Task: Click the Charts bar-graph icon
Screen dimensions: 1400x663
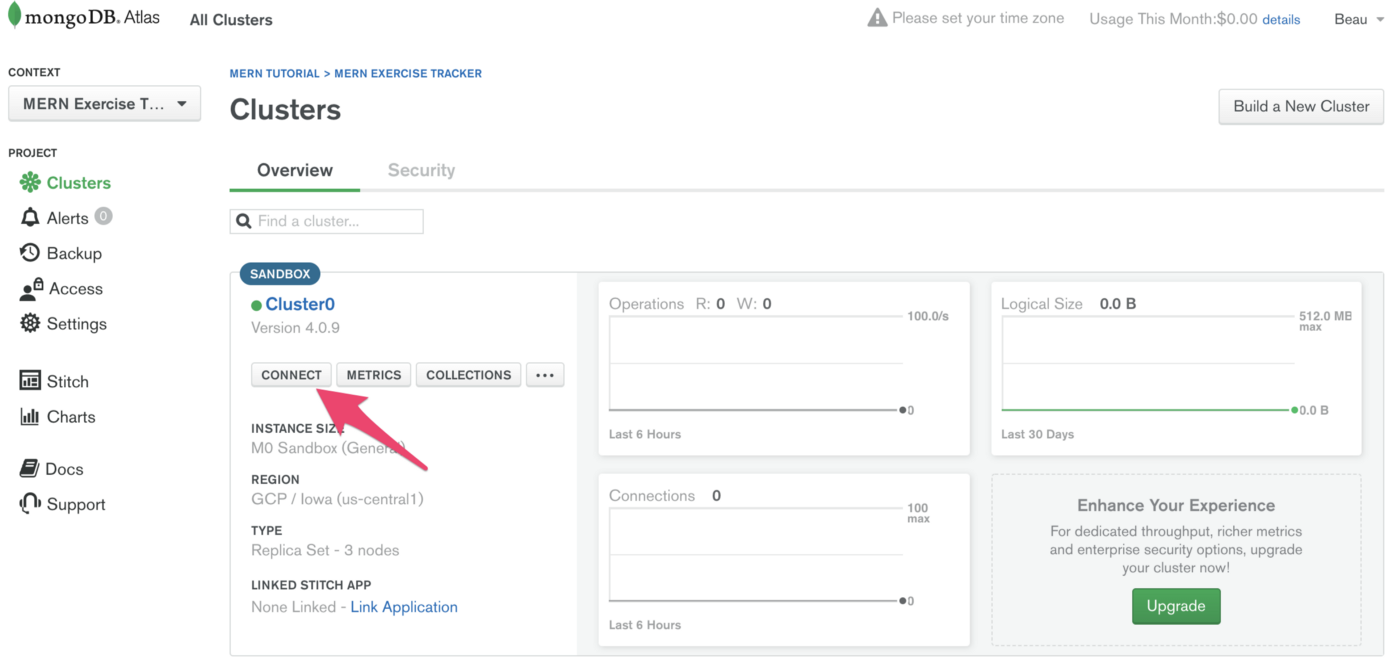Action: pos(30,417)
